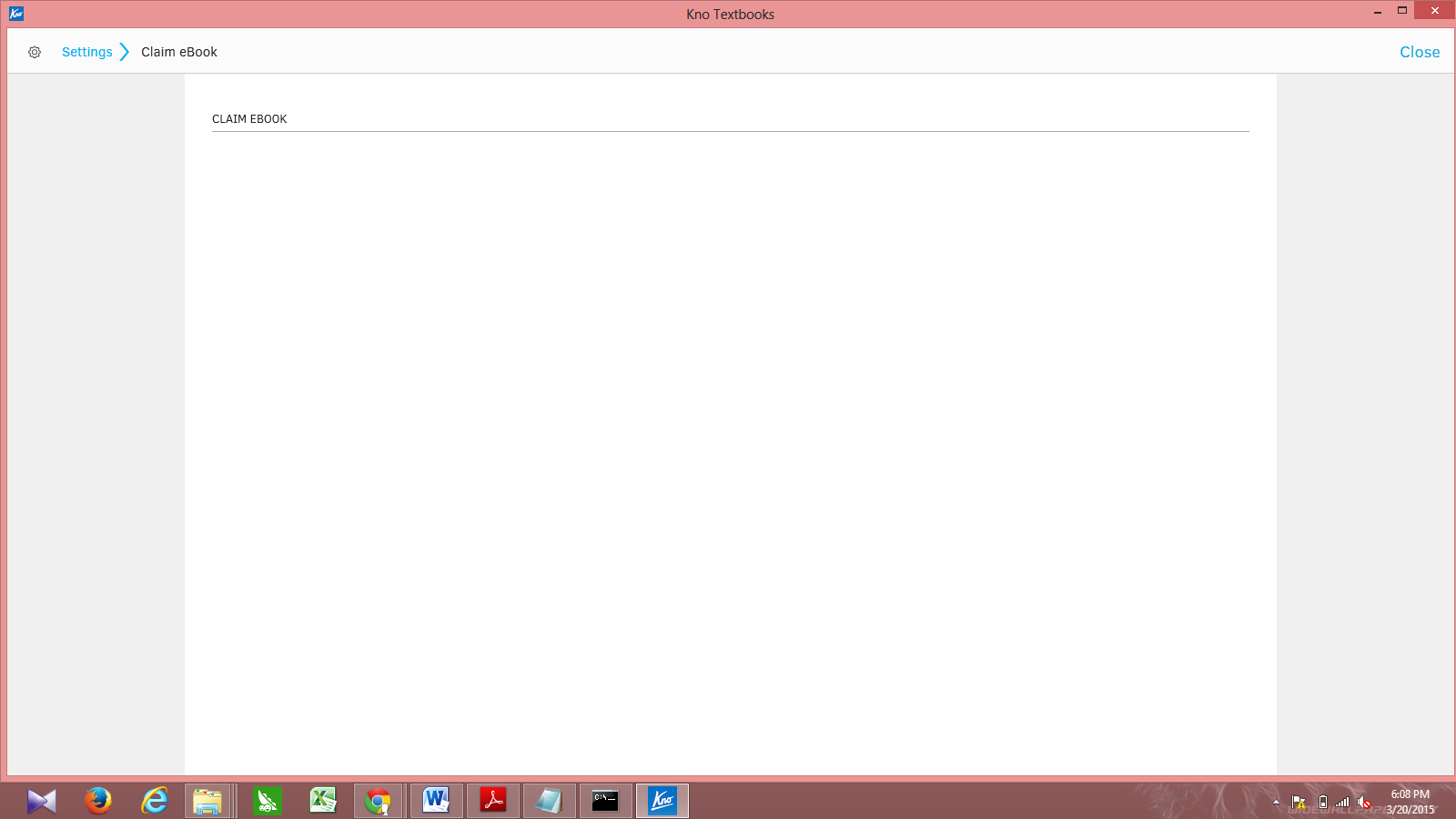Image resolution: width=1456 pixels, height=819 pixels.
Task: Switch to Command Prompt in the taskbar
Action: (606, 801)
